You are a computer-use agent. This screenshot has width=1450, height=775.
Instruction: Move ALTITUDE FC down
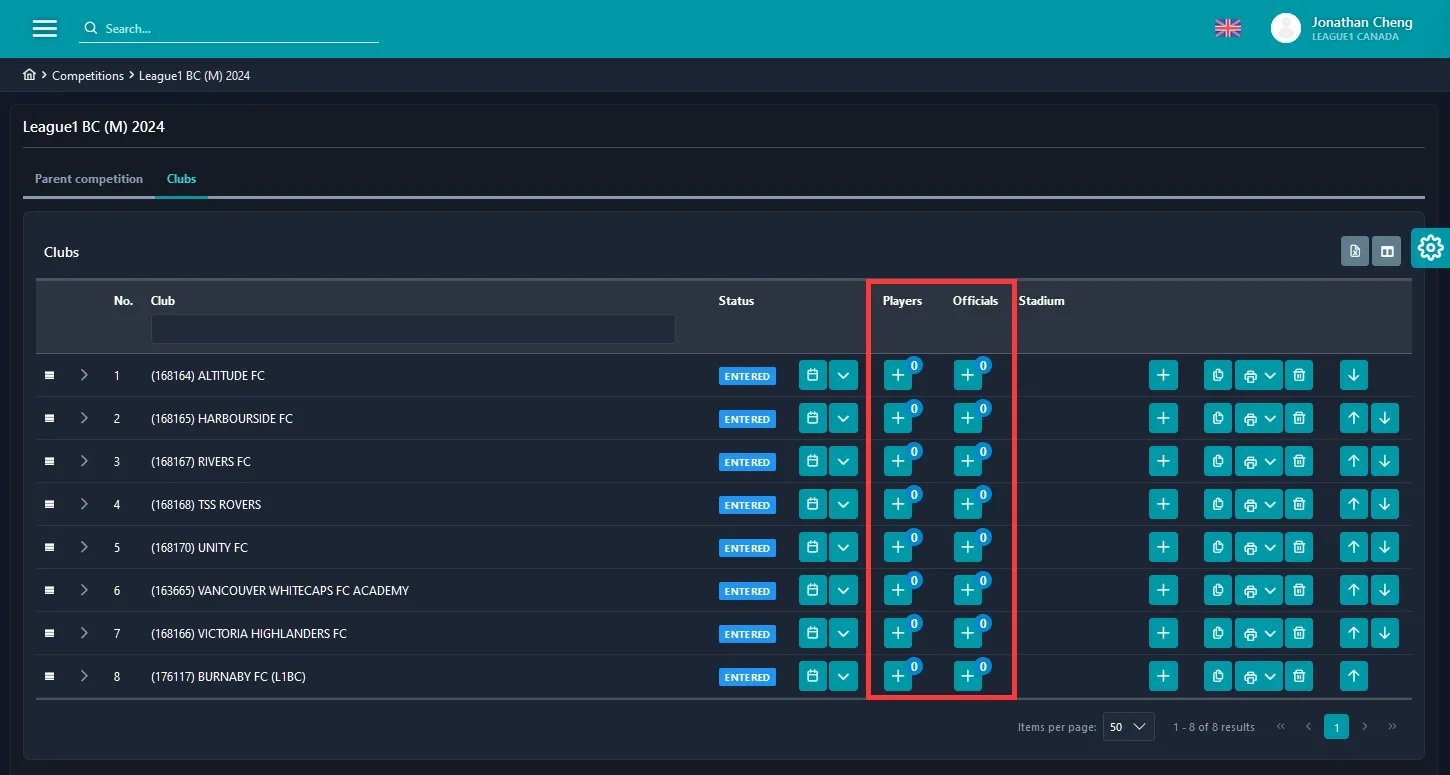coord(1354,375)
